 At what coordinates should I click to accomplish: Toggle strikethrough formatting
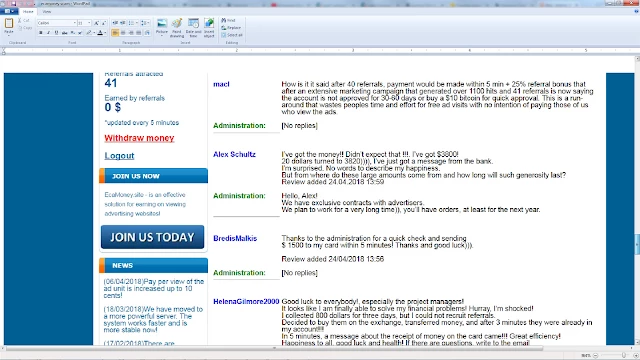(x=64, y=33)
